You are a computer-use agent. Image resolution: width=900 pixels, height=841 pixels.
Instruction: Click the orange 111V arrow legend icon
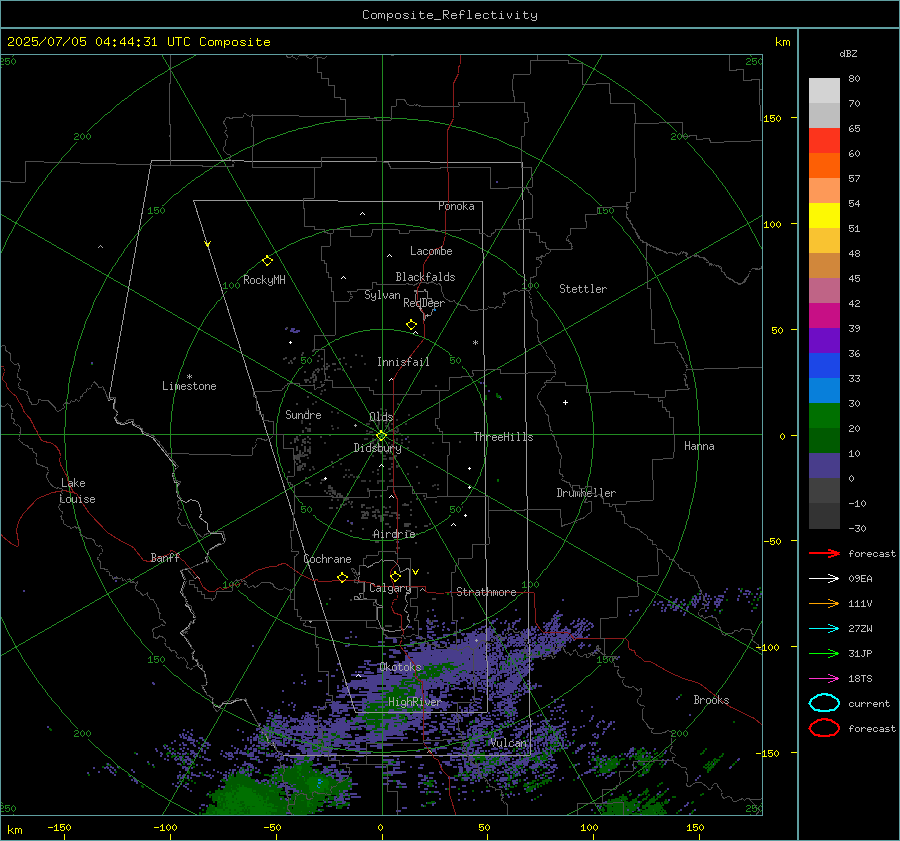pyautogui.click(x=824, y=603)
